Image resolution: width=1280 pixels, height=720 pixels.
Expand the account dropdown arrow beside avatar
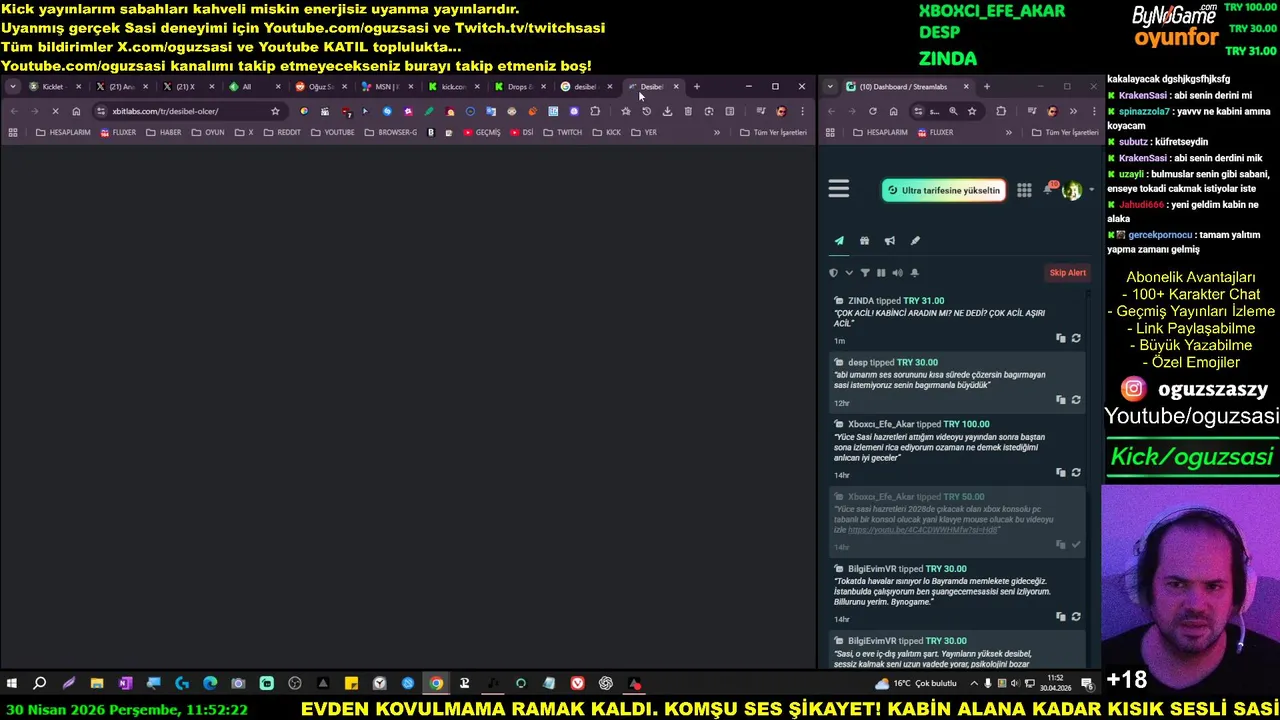tap(1091, 190)
